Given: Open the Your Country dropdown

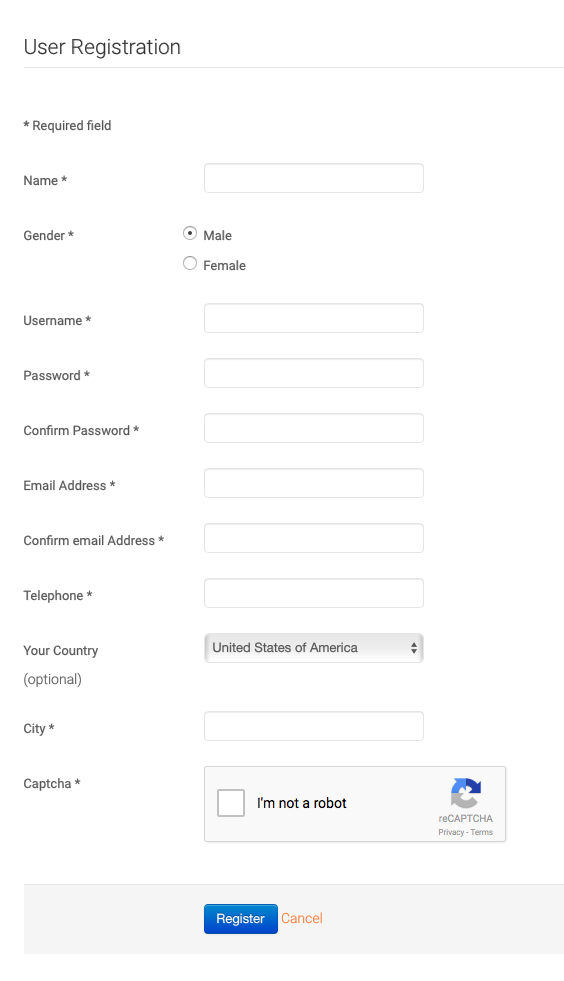Looking at the screenshot, I should pyautogui.click(x=314, y=648).
